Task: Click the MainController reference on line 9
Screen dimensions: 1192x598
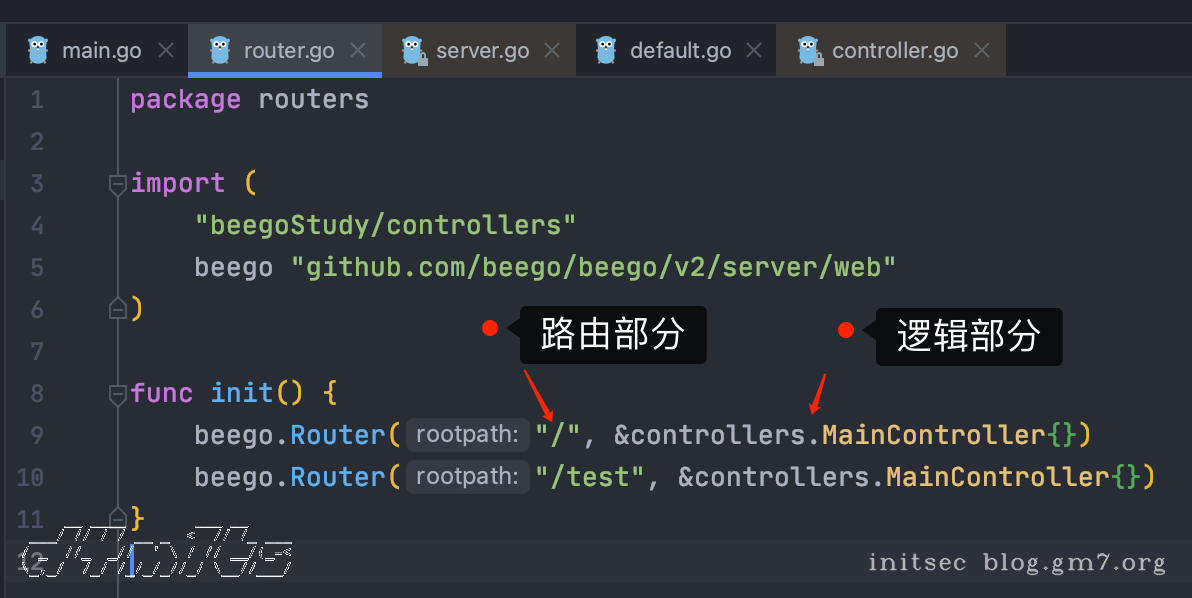Action: [933, 435]
